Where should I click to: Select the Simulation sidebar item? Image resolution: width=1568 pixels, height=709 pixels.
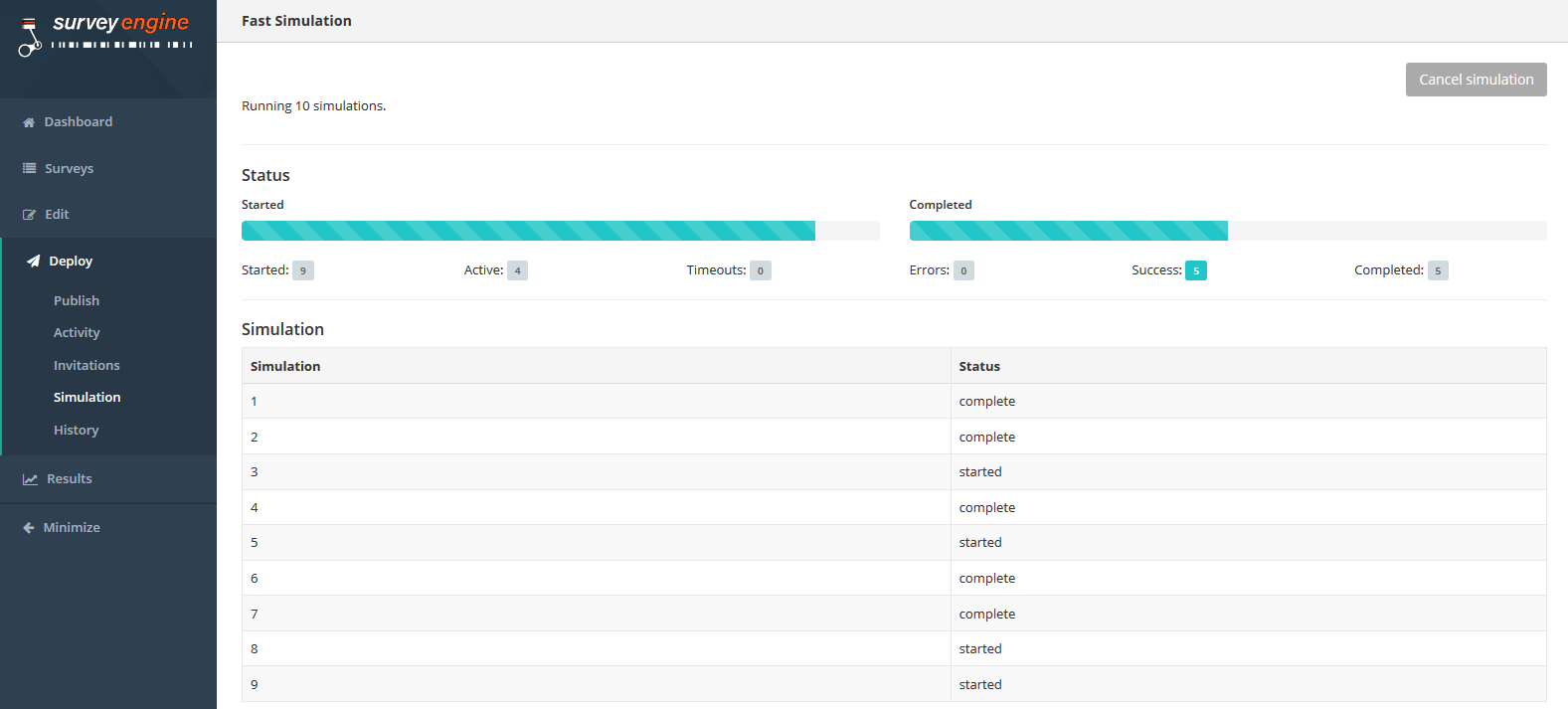click(87, 398)
